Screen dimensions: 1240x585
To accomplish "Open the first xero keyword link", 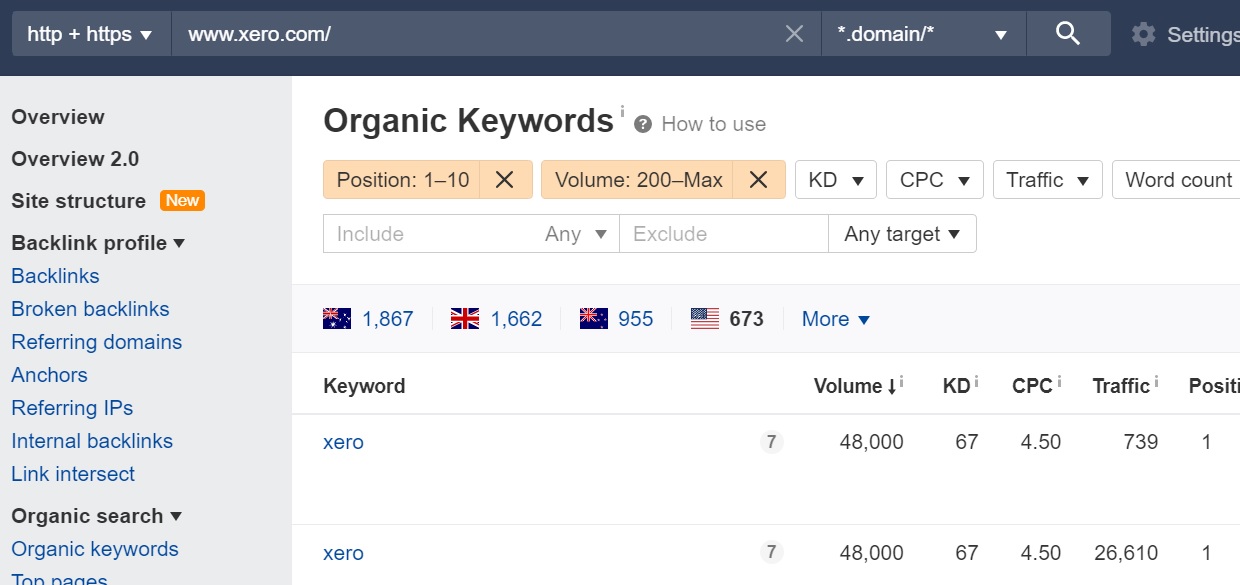I will point(343,442).
